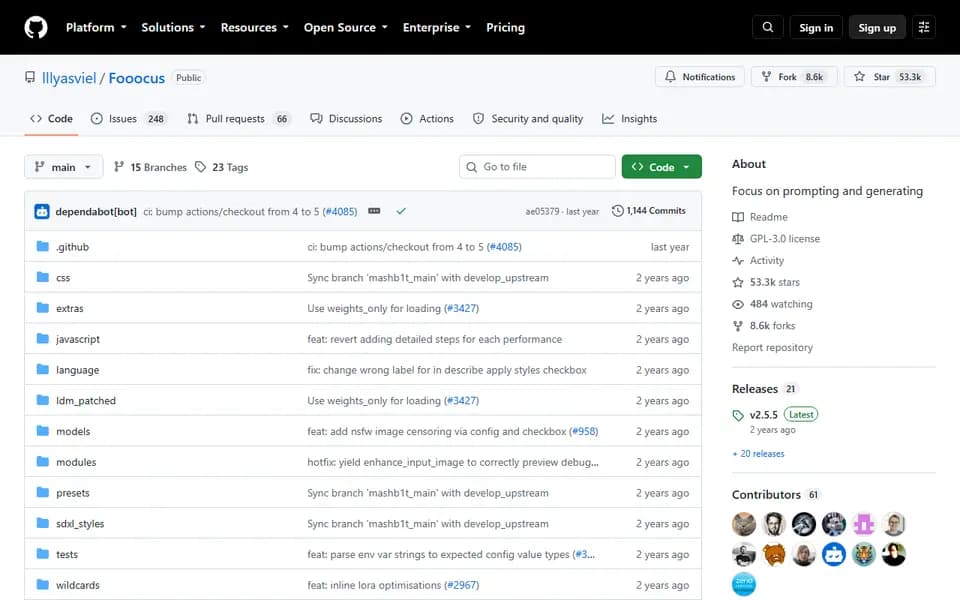Open the Fooocus repository name link
Image resolution: width=960 pixels, height=600 pixels.
(x=137, y=78)
